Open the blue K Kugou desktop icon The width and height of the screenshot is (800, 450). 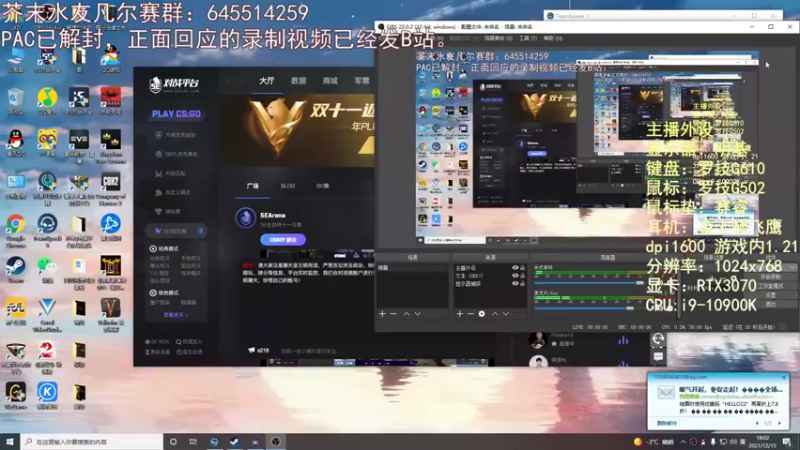tap(47, 395)
